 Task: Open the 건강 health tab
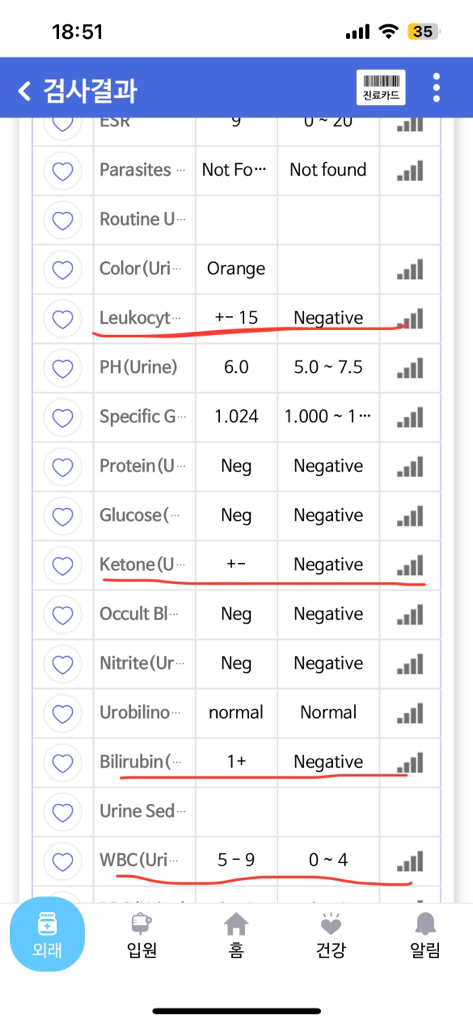[331, 936]
